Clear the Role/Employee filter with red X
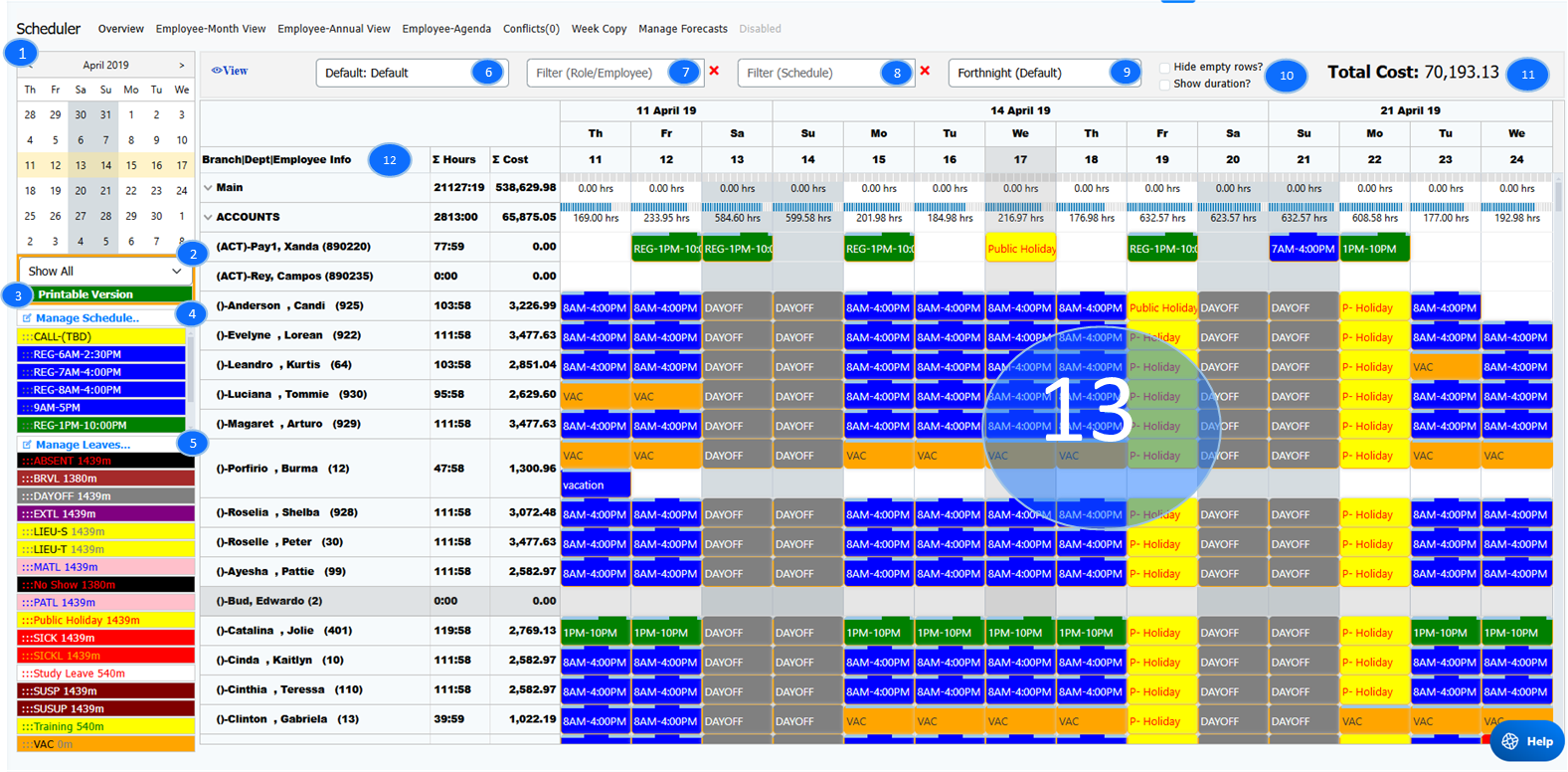The width and height of the screenshot is (1568, 772). click(714, 72)
